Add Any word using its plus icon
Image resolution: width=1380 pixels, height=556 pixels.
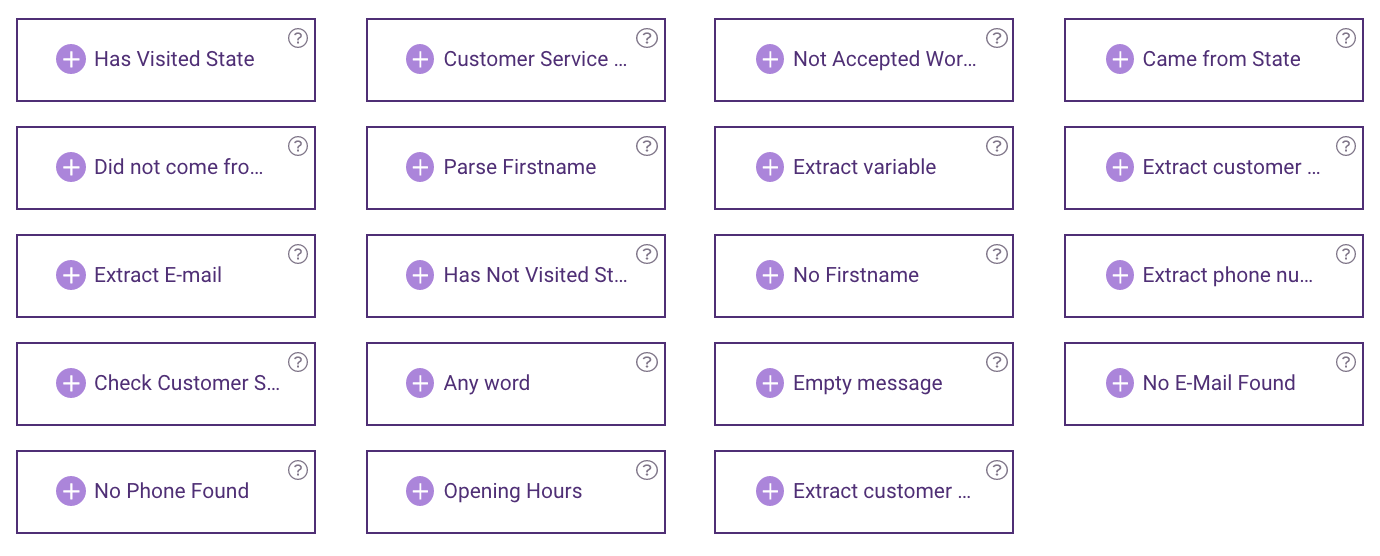point(420,384)
